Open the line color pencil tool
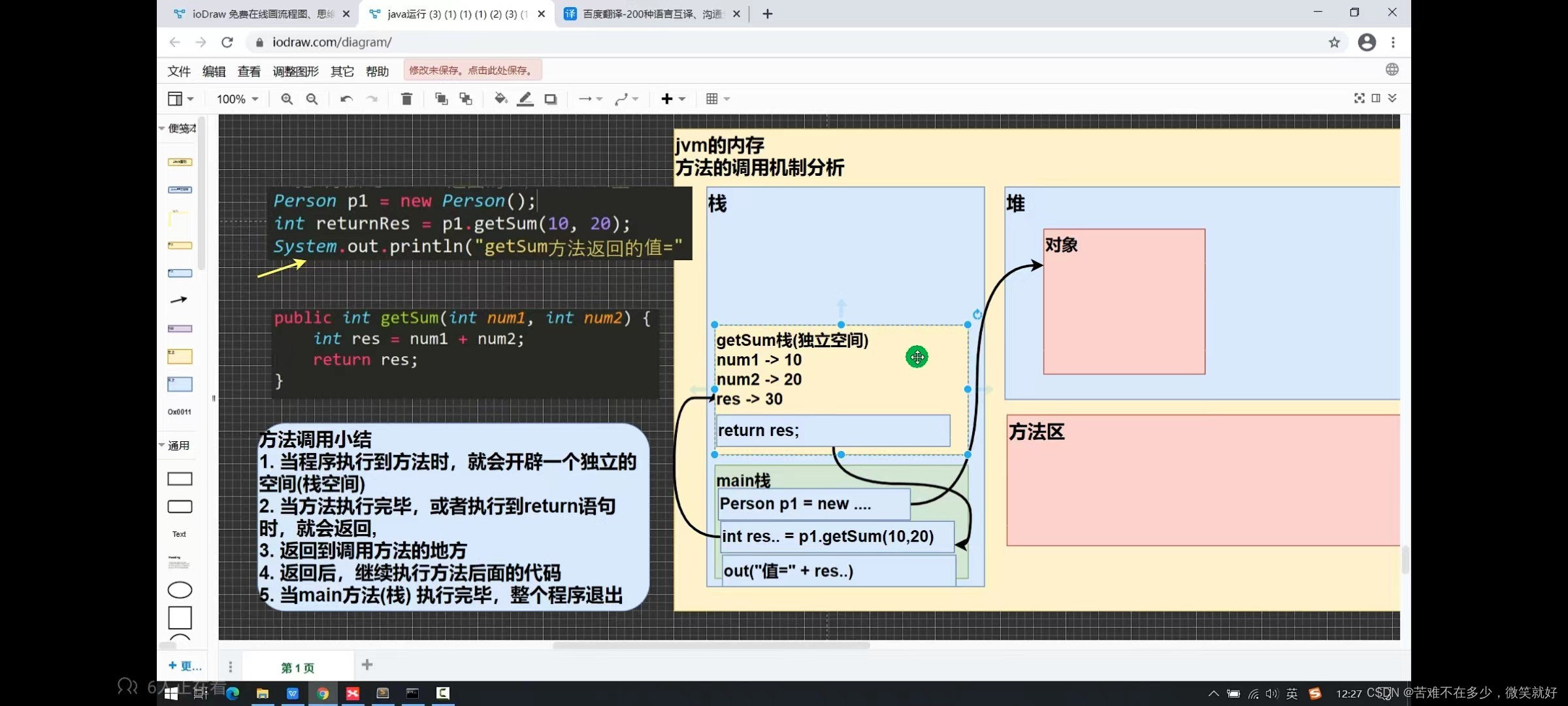 525,99
